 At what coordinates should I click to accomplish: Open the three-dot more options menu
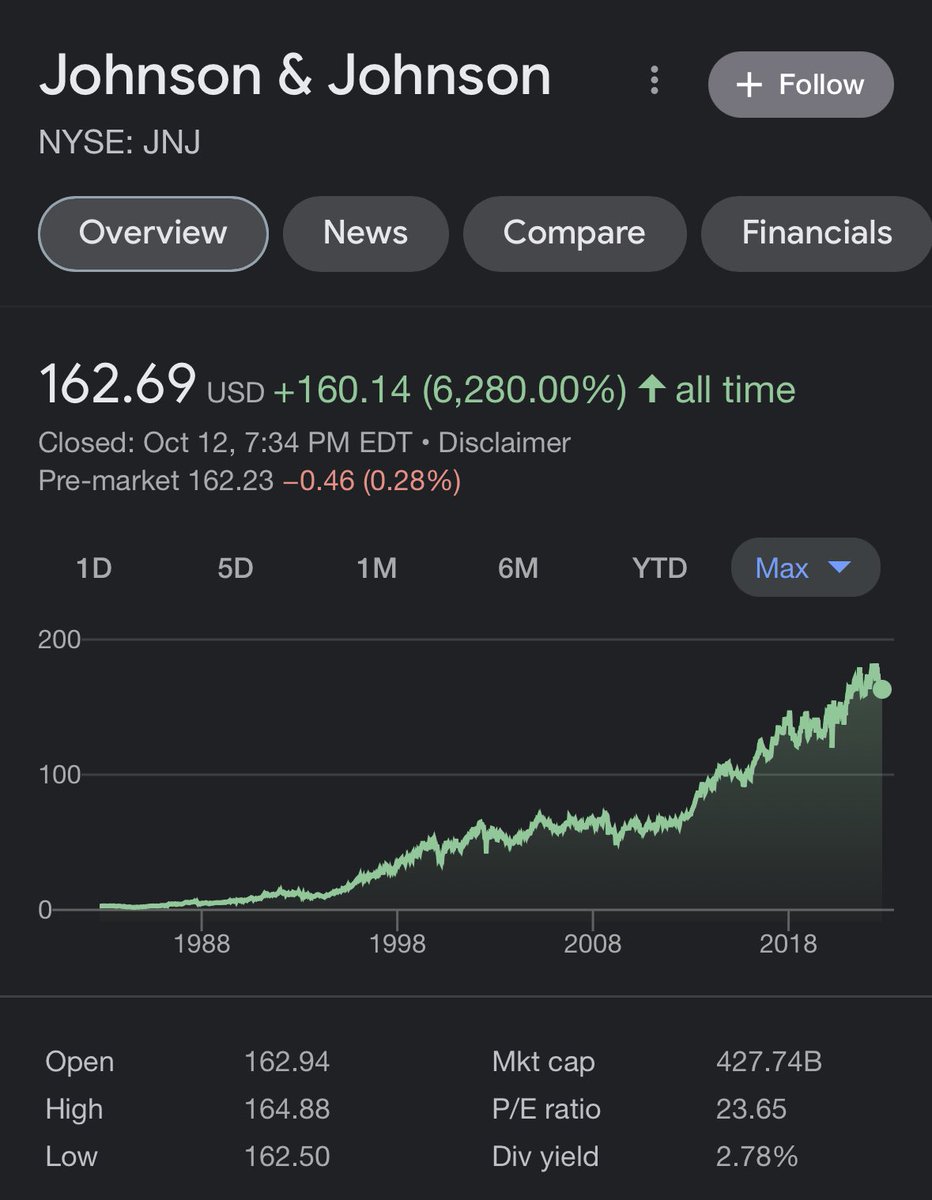pos(654,81)
